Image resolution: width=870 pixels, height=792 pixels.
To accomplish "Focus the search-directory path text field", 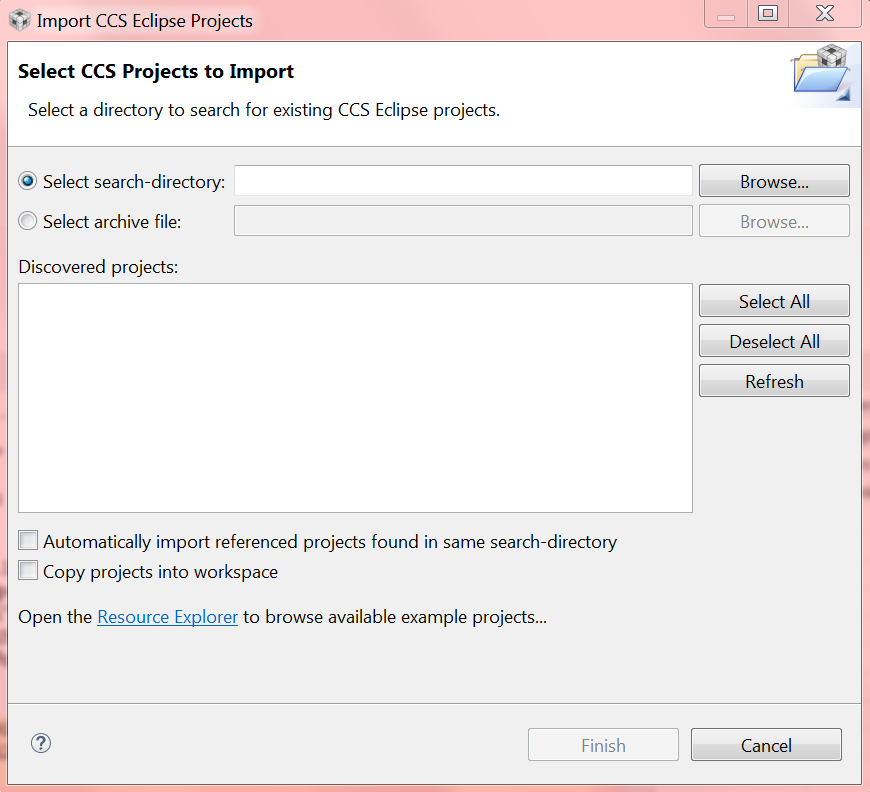I will [463, 181].
